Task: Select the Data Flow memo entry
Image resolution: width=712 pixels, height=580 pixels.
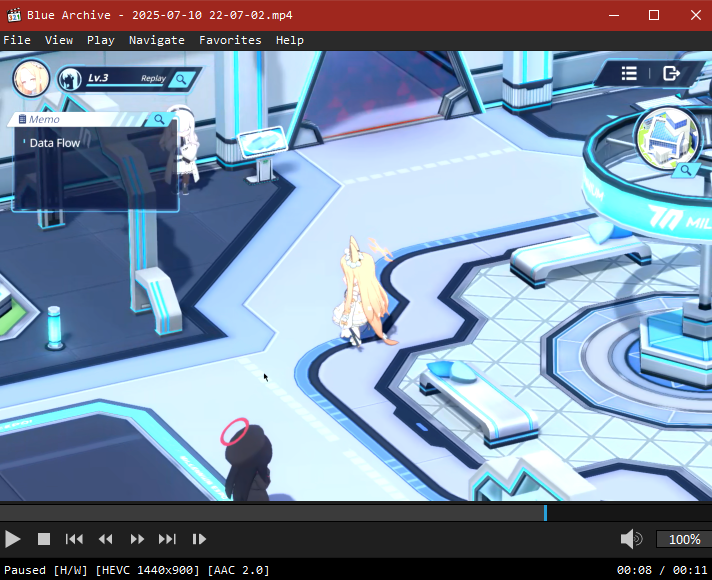Action: tap(54, 143)
